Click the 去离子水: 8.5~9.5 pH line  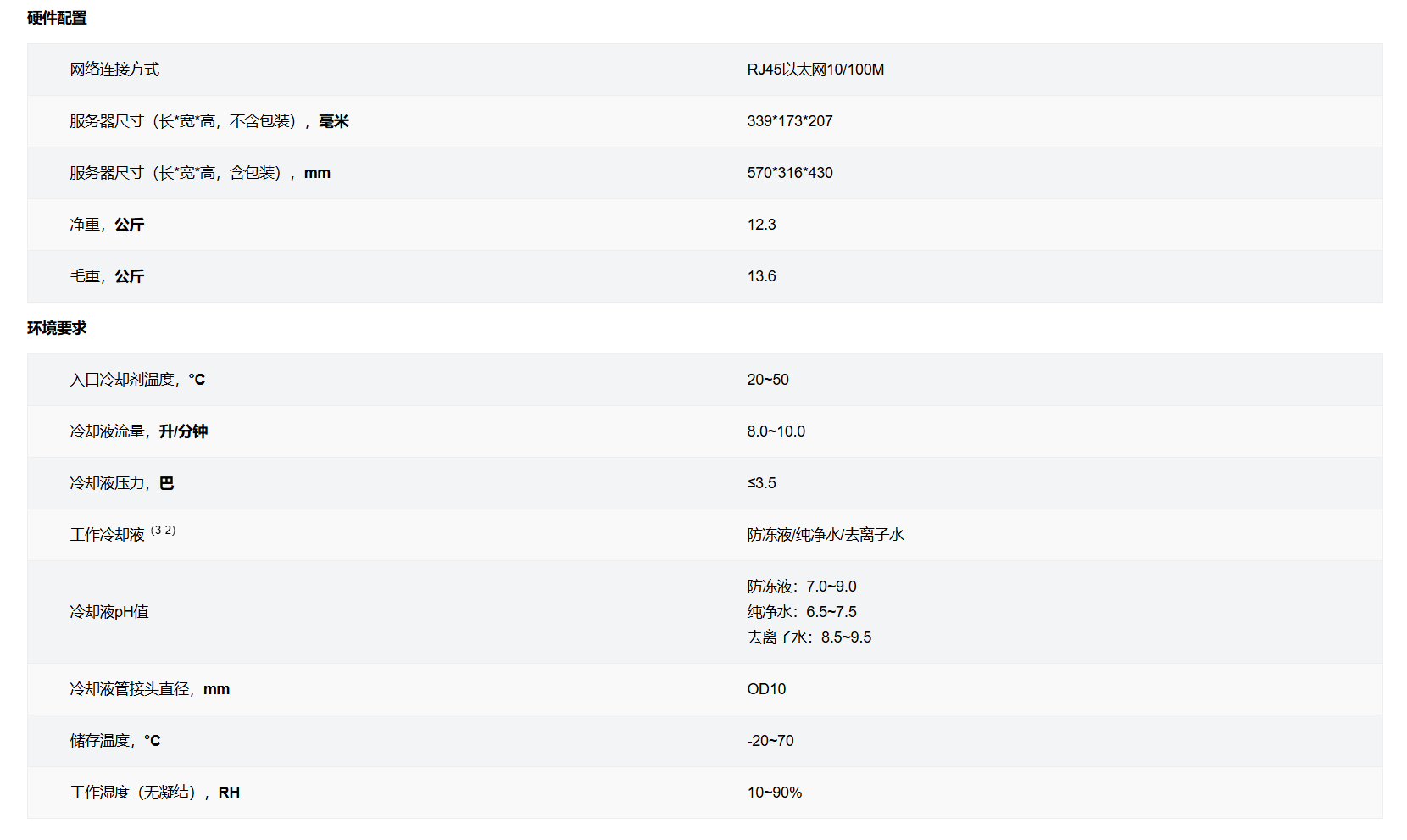[x=809, y=637]
